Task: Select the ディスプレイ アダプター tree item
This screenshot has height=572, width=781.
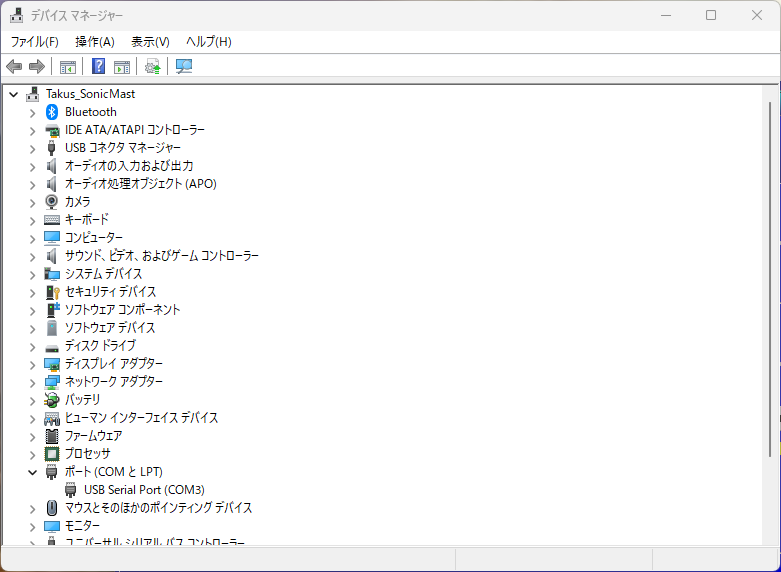Action: [x=113, y=364]
